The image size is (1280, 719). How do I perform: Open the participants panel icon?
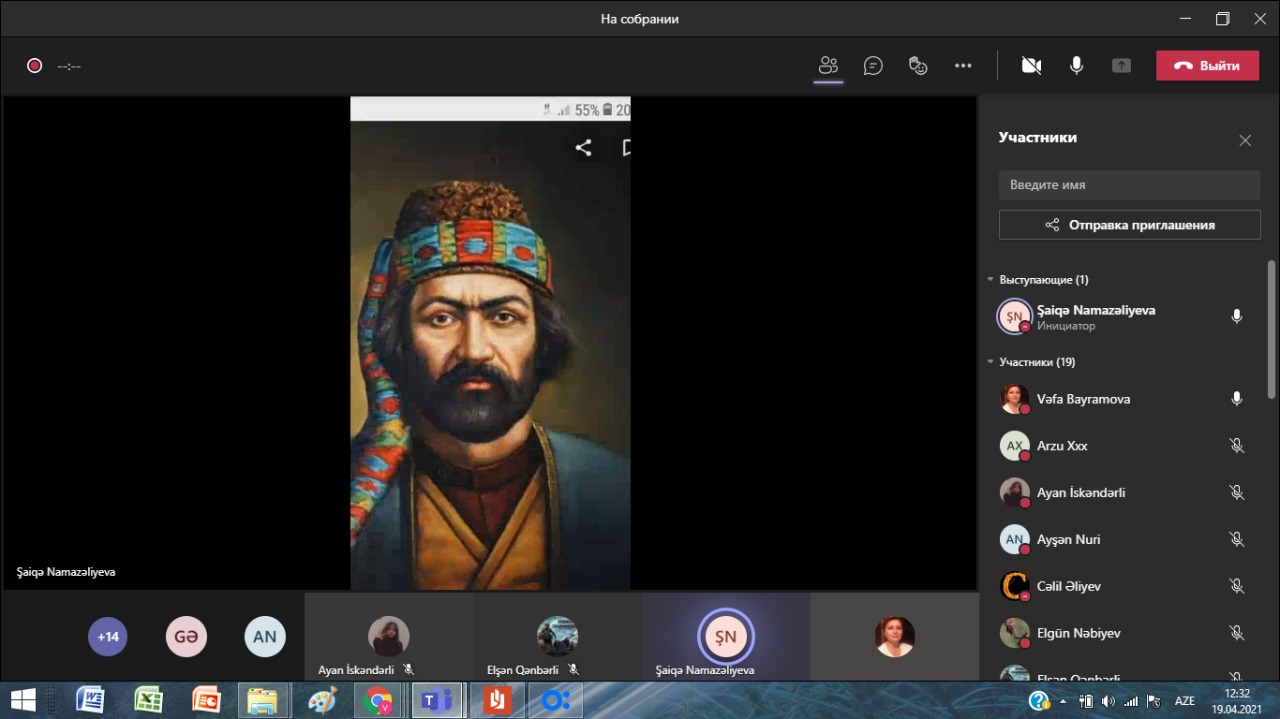828,66
